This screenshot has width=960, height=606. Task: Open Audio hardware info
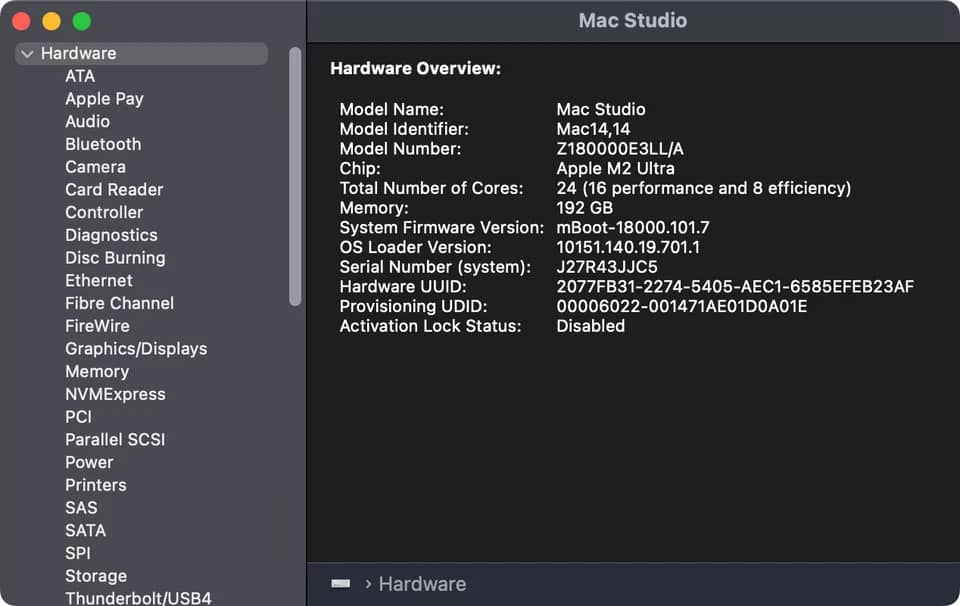coord(88,121)
